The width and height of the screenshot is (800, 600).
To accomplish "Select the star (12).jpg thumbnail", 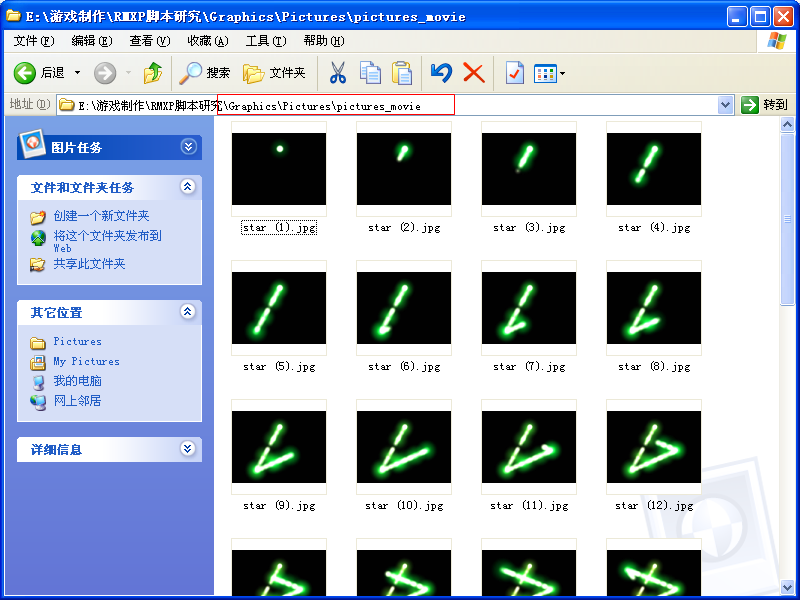I will [654, 447].
